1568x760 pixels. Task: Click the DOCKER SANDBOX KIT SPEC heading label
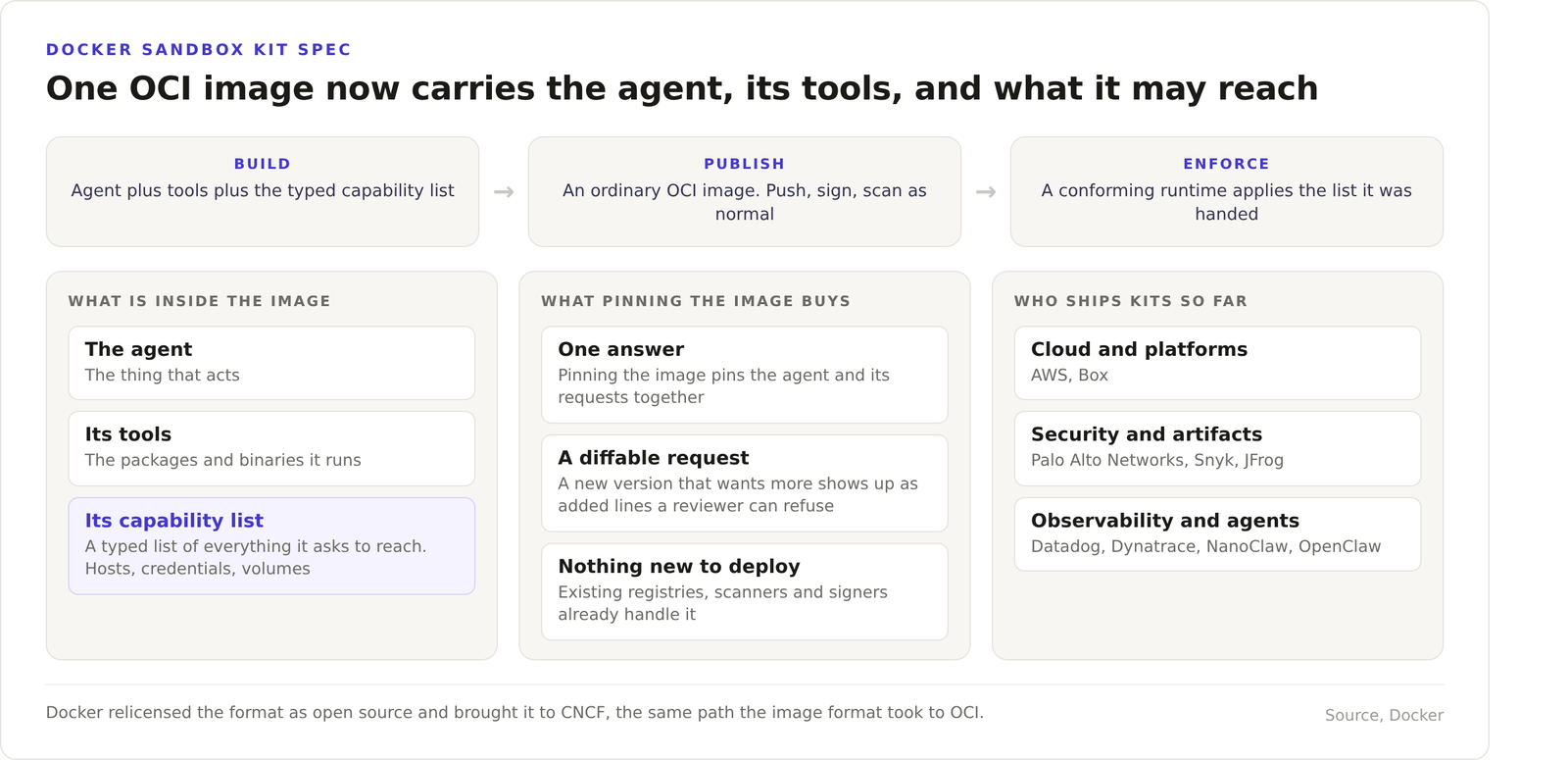[x=199, y=50]
